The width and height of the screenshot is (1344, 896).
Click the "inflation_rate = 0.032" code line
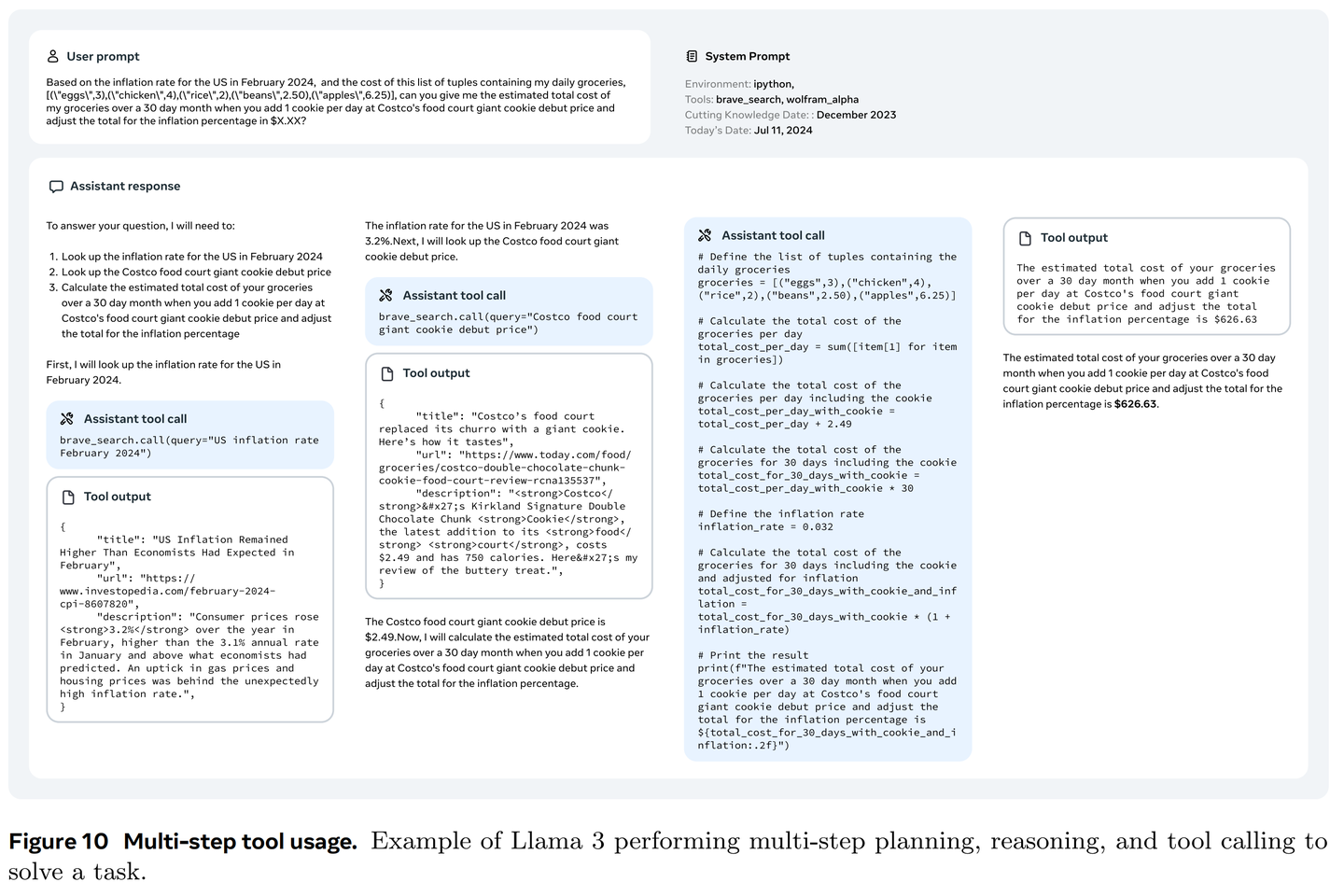point(765,527)
